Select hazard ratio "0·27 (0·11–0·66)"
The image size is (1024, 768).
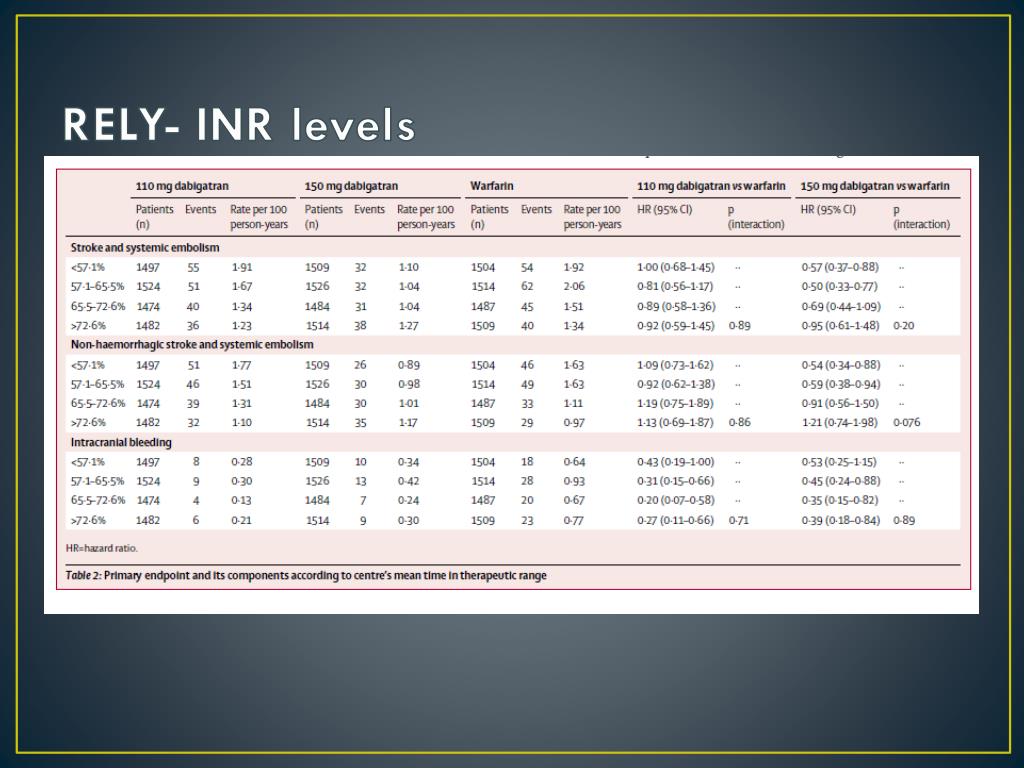[x=675, y=520]
